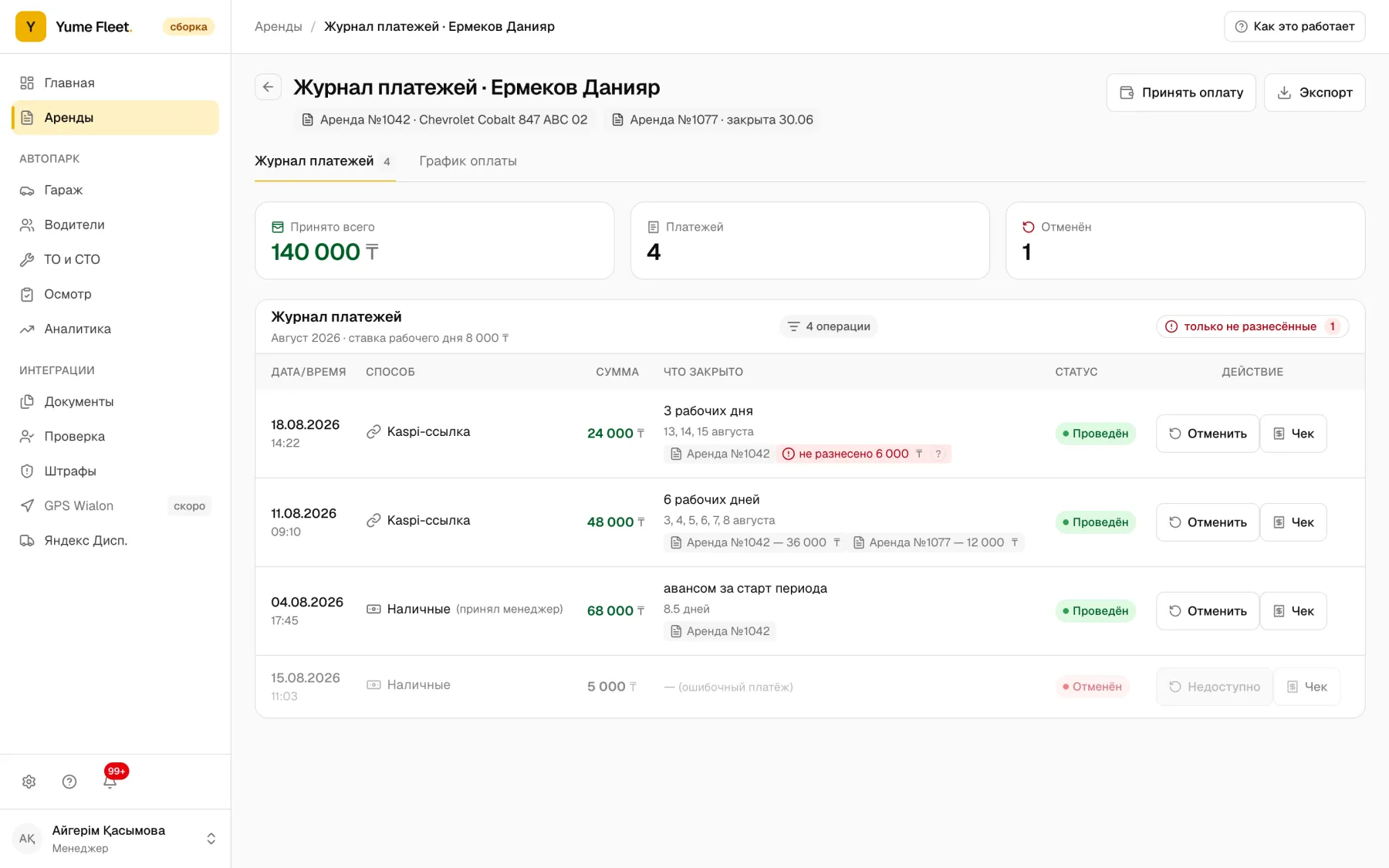Open Чек for 11.08.2026 payment
This screenshot has width=1389, height=868.
click(1293, 522)
